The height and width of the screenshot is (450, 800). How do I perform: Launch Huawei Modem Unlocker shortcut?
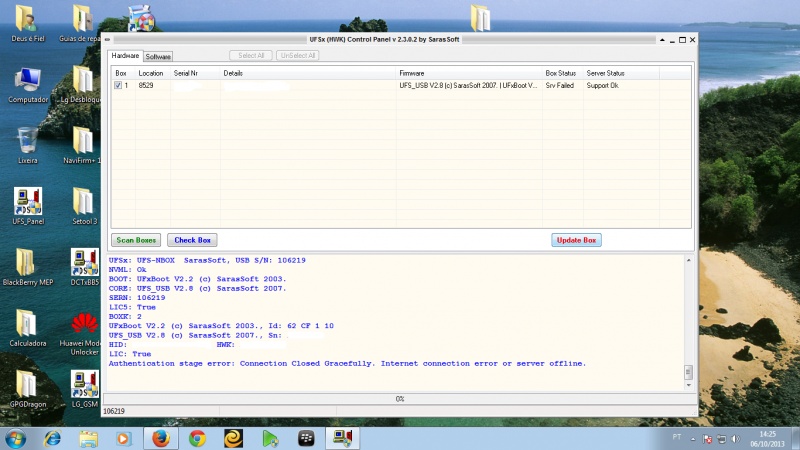click(x=84, y=334)
